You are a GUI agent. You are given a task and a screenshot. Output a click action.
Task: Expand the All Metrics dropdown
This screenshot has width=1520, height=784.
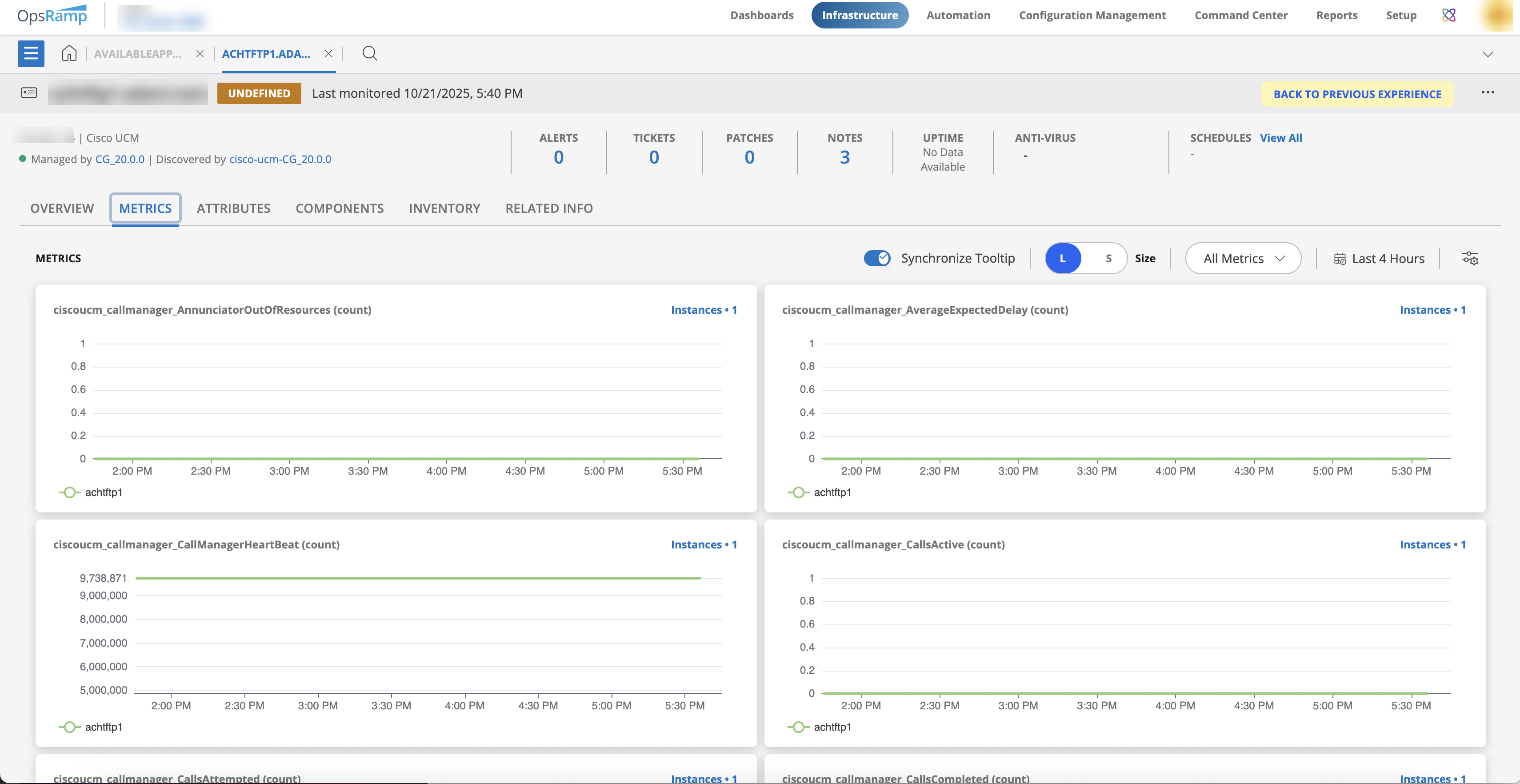(1243, 258)
